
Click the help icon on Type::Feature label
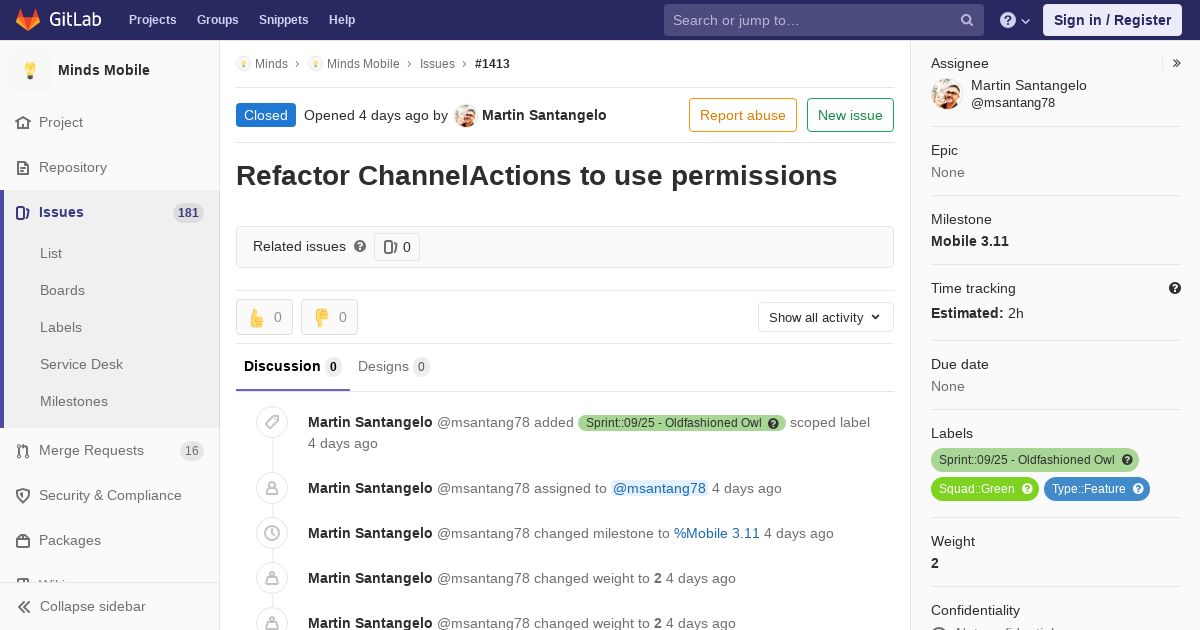1138,489
